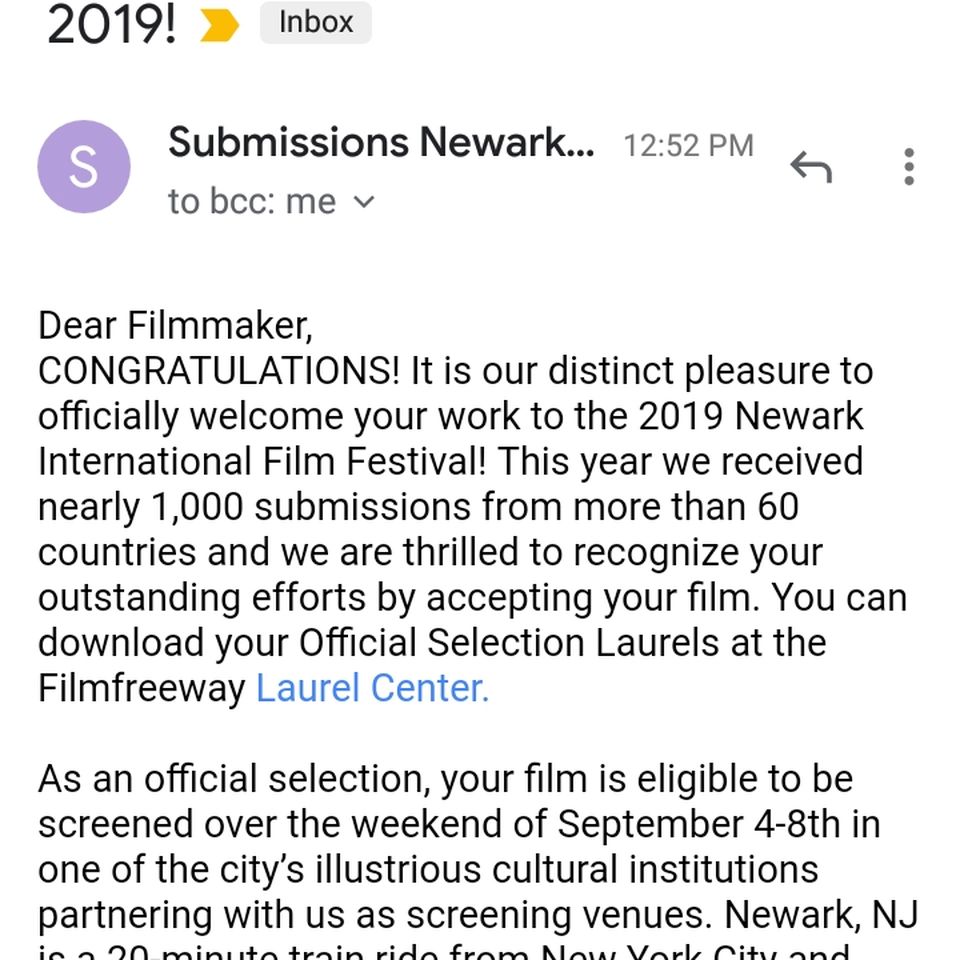The image size is (960, 960).
Task: Click 'Newark, NJ' in the body text
Action: (821, 915)
